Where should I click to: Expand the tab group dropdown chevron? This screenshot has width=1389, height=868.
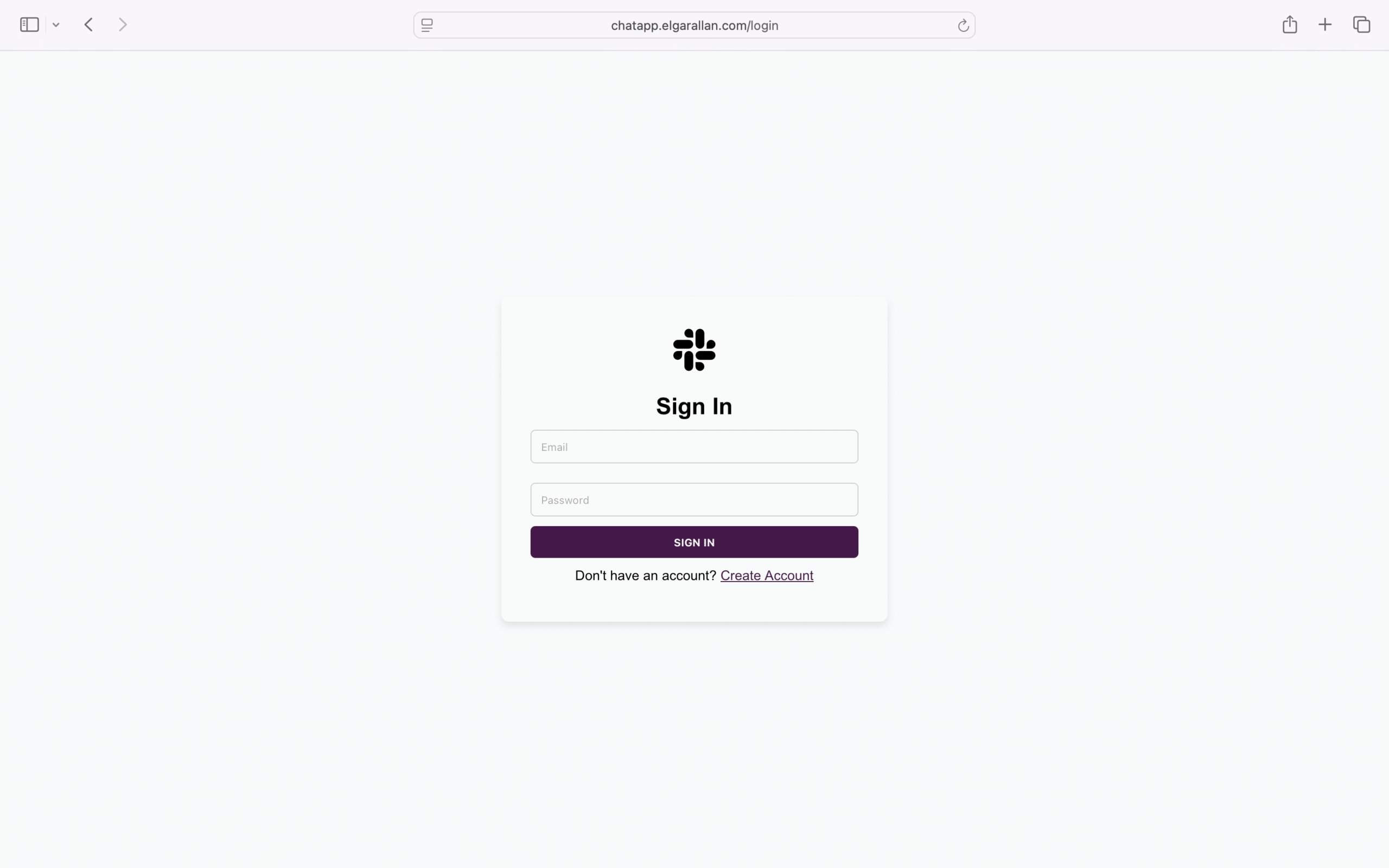click(56, 25)
